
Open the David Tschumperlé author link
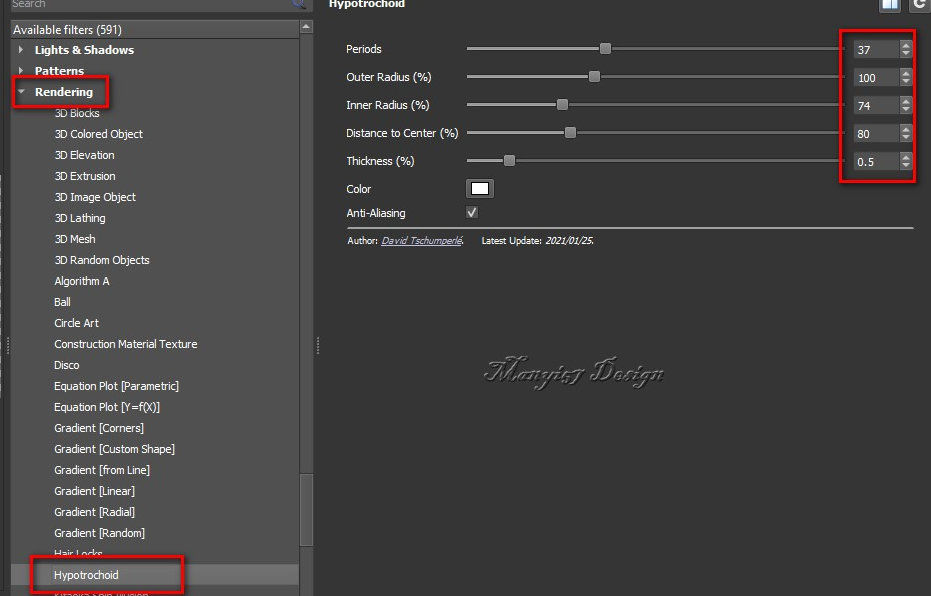click(421, 241)
